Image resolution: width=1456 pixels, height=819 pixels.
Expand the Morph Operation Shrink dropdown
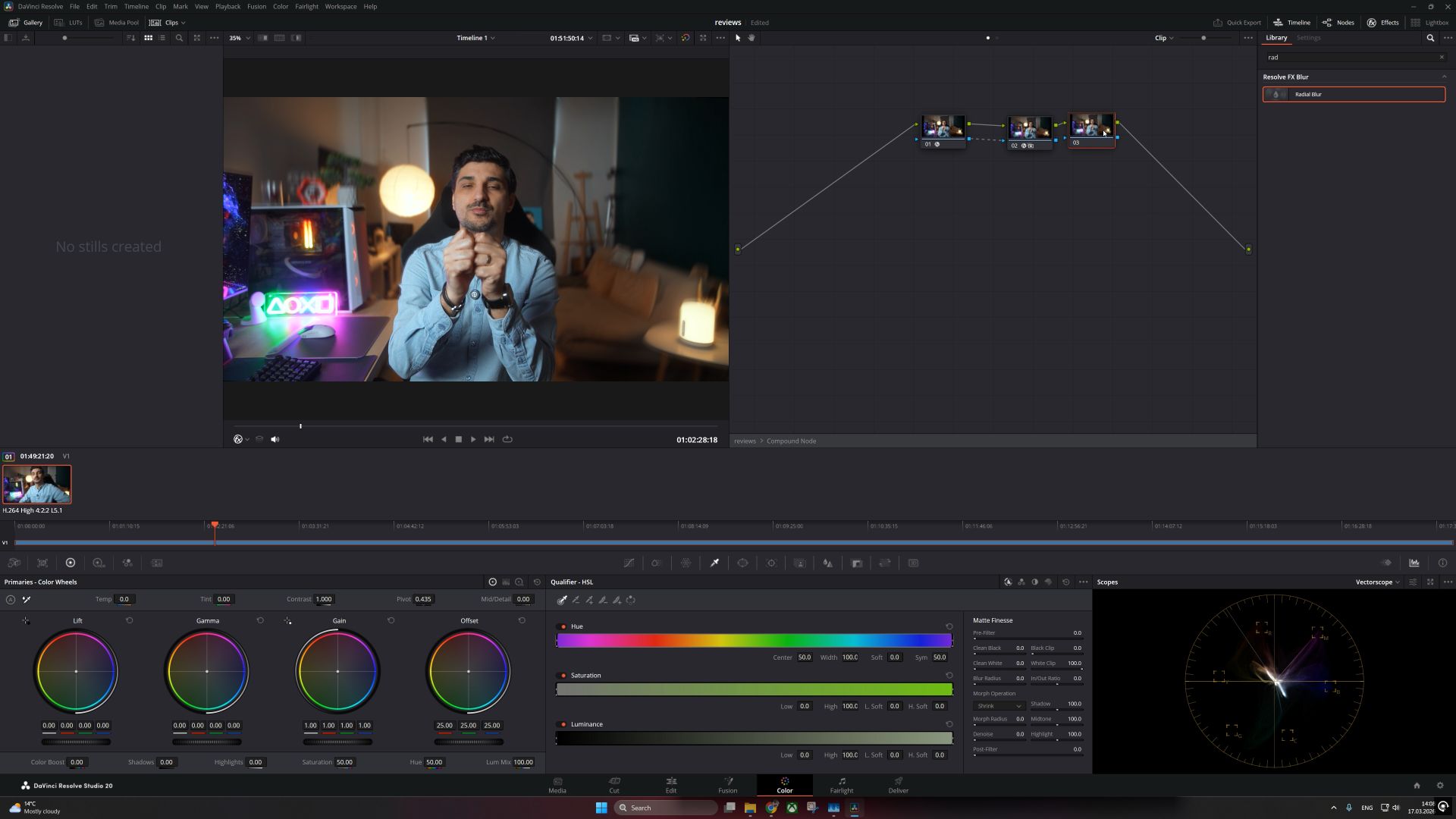click(998, 706)
